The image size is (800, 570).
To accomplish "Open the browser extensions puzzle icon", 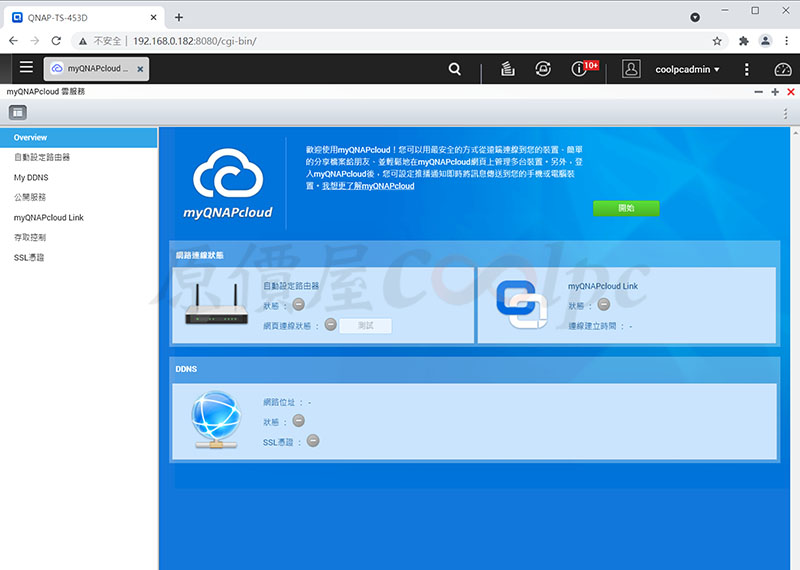I will coord(743,41).
